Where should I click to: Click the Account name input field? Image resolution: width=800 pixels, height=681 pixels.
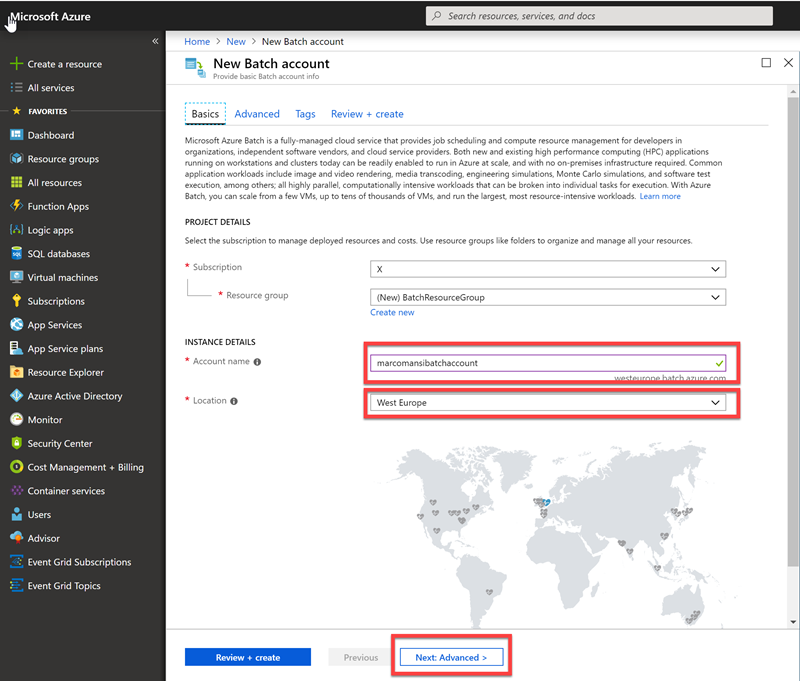pos(547,363)
